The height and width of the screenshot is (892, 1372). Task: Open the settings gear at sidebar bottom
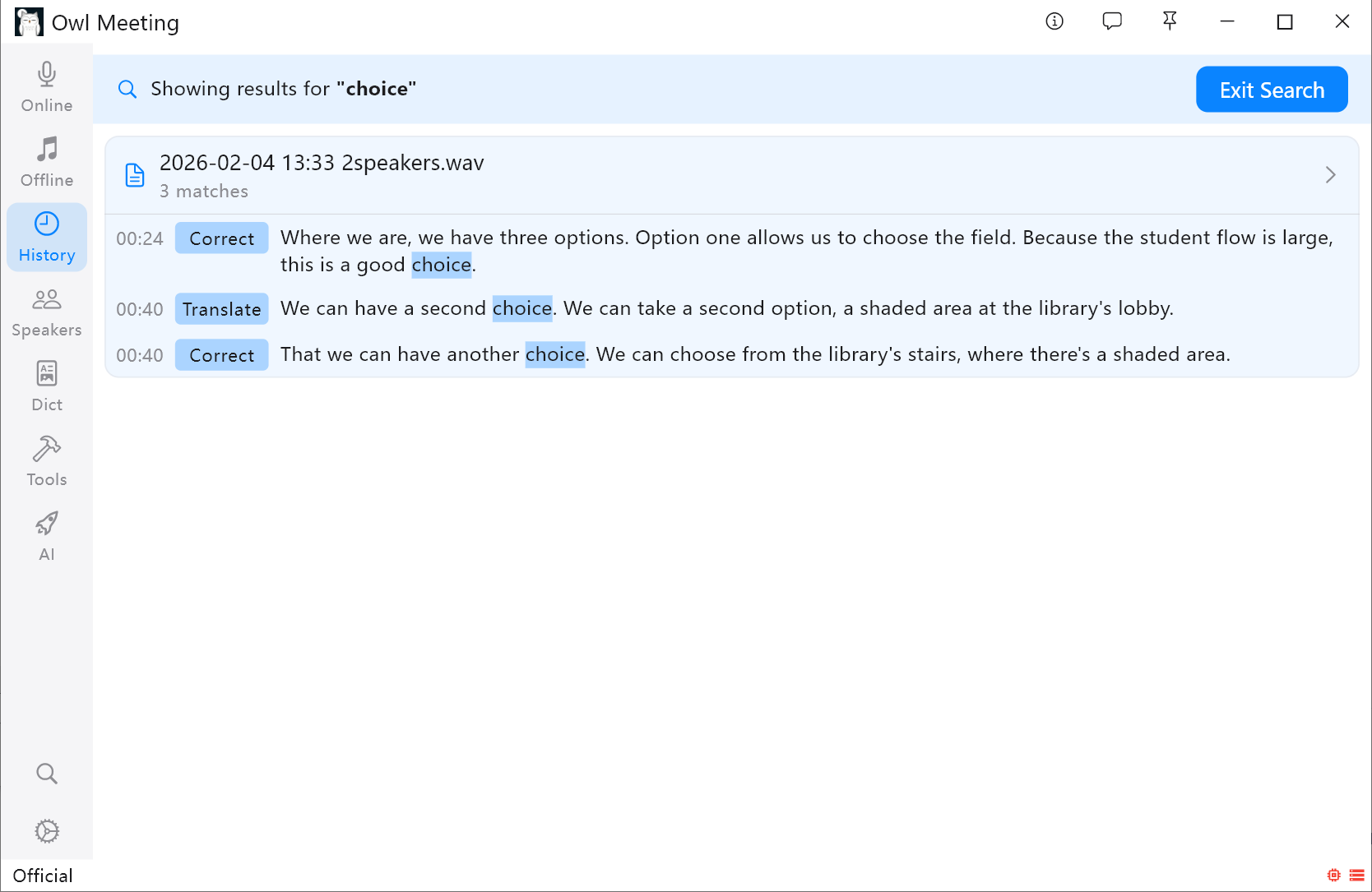point(47,830)
